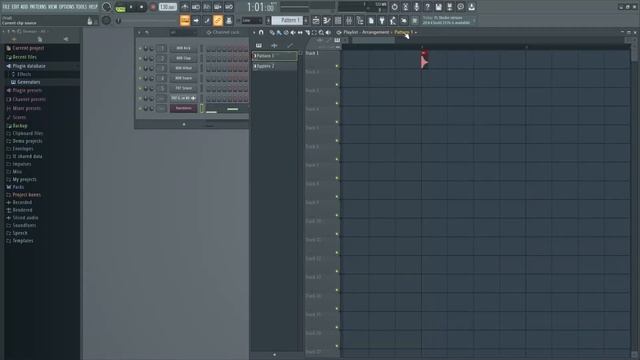Select Generators in browser
Image resolution: width=640 pixels, height=360 pixels.
pos(29,82)
